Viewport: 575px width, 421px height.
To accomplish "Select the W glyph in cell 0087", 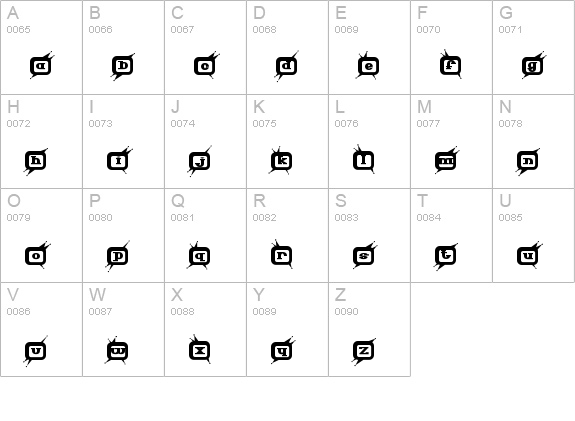I will point(117,350).
